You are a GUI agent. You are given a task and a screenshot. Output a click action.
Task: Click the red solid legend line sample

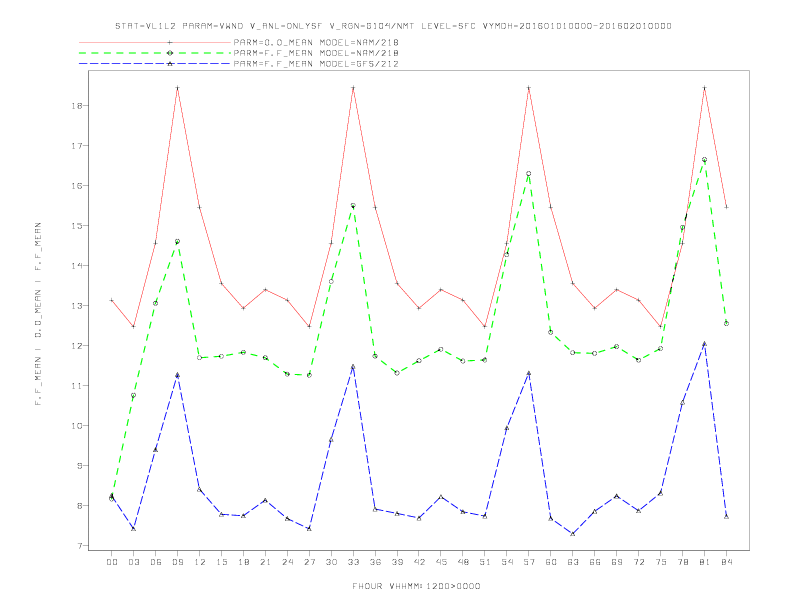[x=155, y=42]
